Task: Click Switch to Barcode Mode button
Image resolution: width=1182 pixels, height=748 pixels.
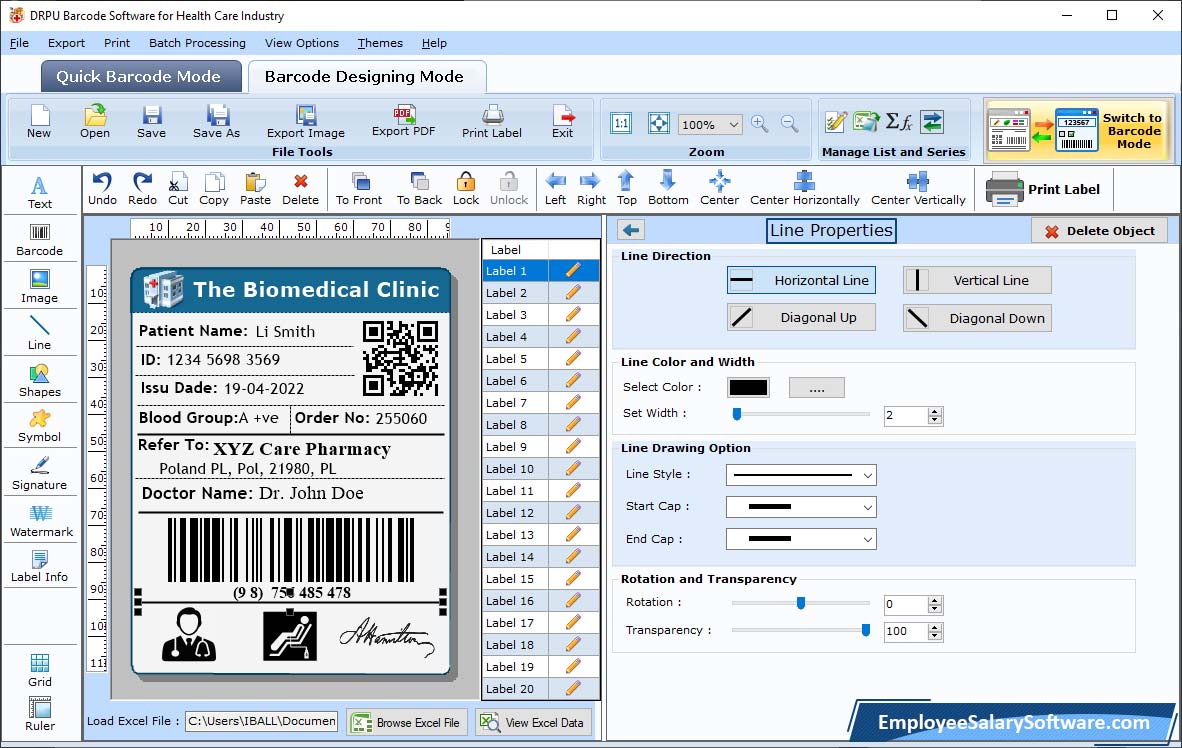Action: 1079,130
